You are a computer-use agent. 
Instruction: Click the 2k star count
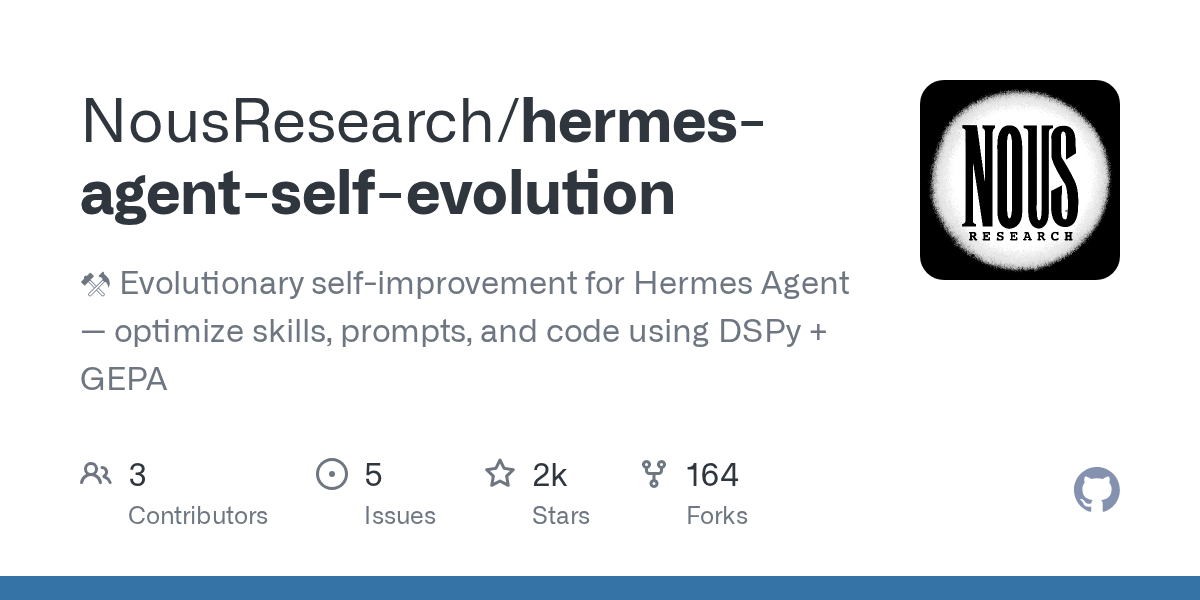tap(550, 475)
